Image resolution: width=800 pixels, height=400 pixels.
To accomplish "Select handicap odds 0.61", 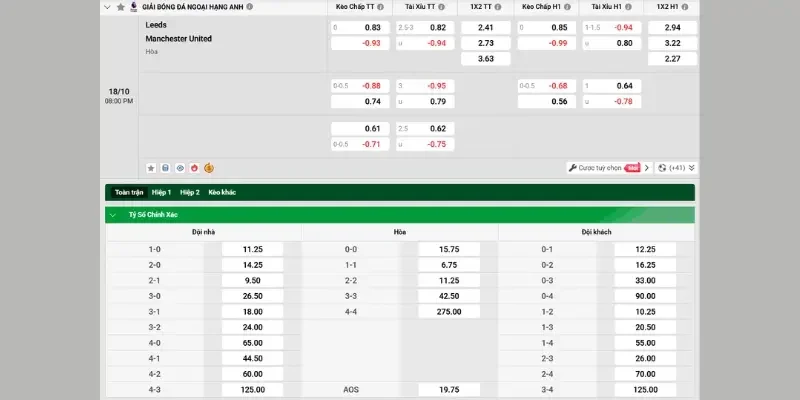I will click(x=360, y=129).
